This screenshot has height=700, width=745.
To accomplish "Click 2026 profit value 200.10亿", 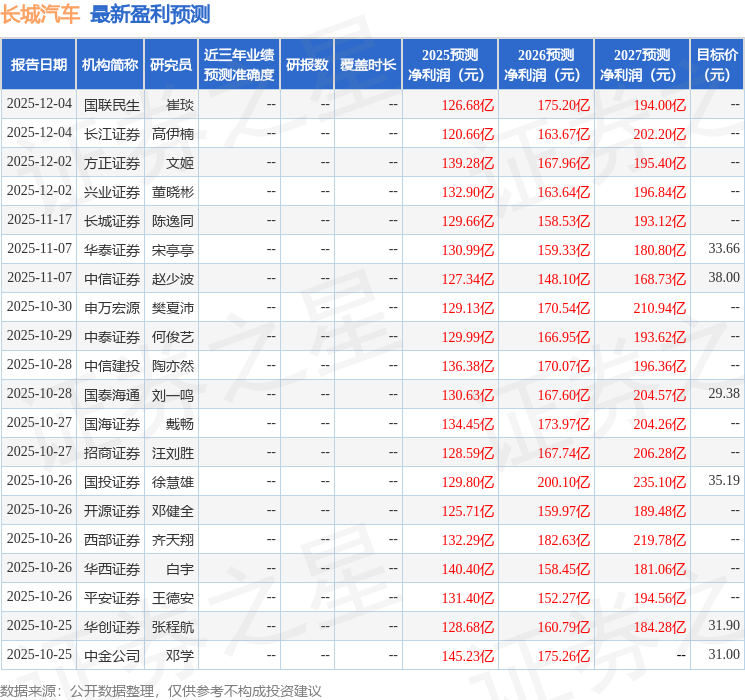I will (564, 481).
